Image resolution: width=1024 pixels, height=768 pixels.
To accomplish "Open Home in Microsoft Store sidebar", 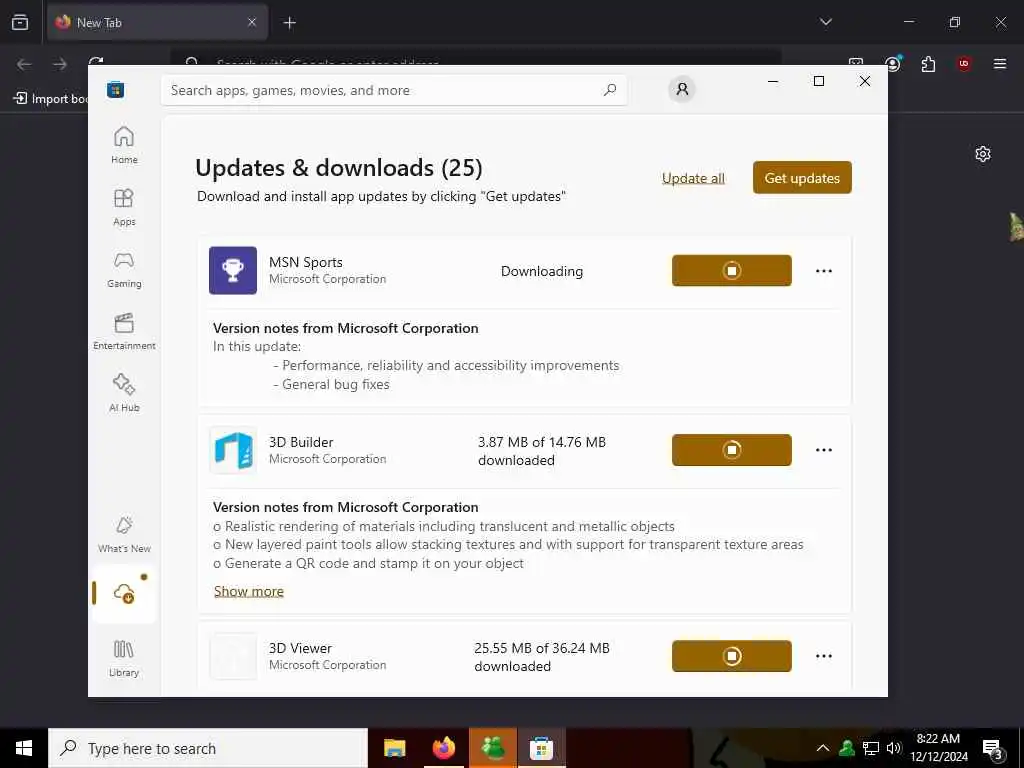I will (x=124, y=145).
